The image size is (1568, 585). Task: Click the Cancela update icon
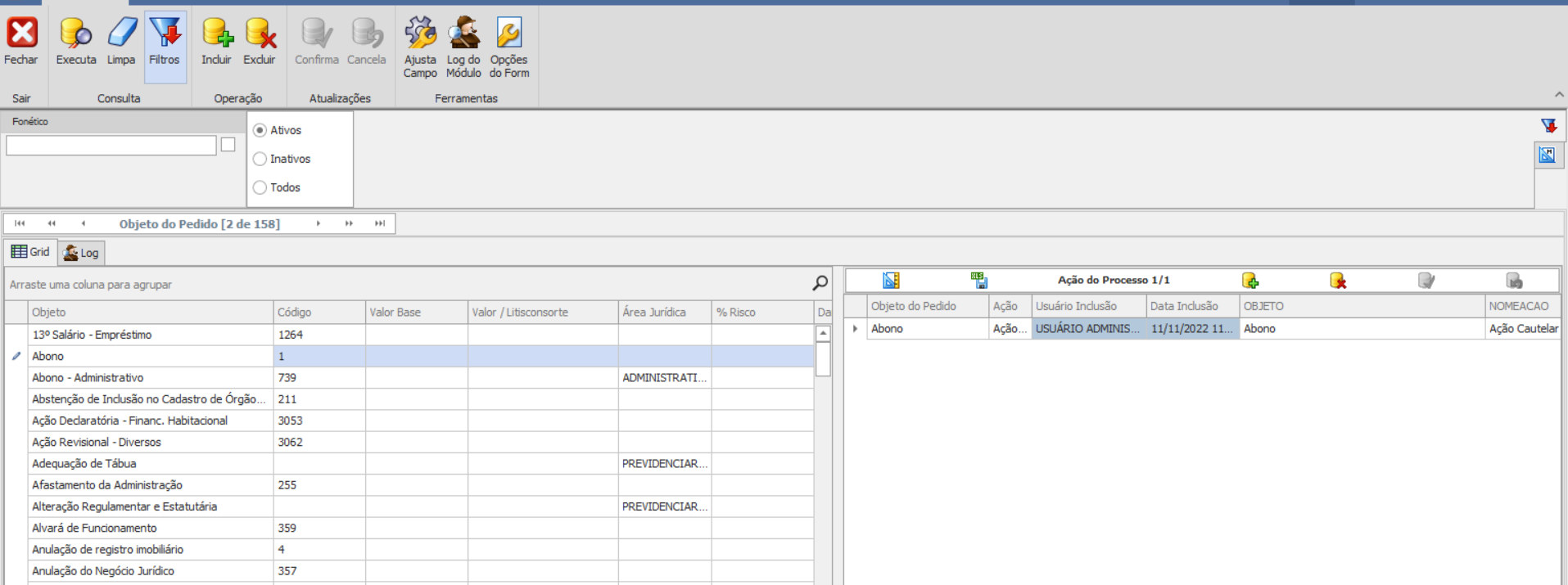[367, 34]
